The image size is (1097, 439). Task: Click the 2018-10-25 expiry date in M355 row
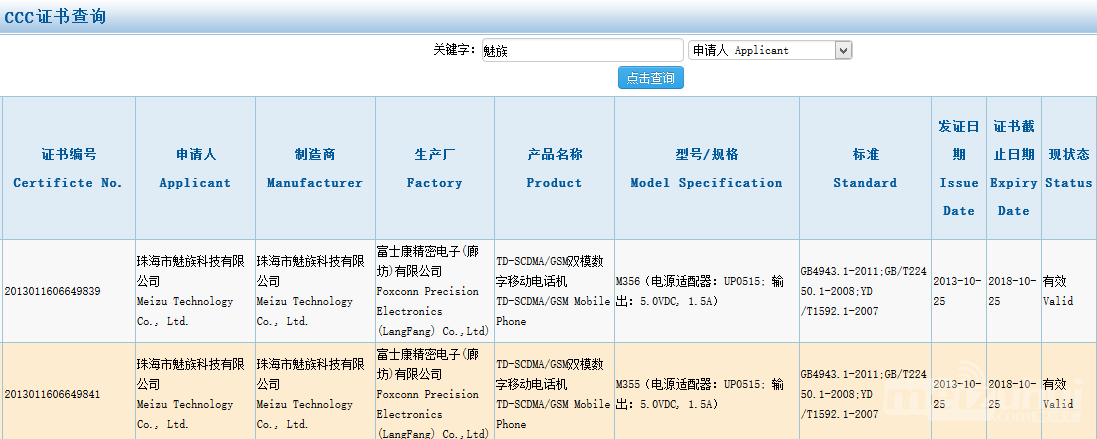[x=1014, y=394]
